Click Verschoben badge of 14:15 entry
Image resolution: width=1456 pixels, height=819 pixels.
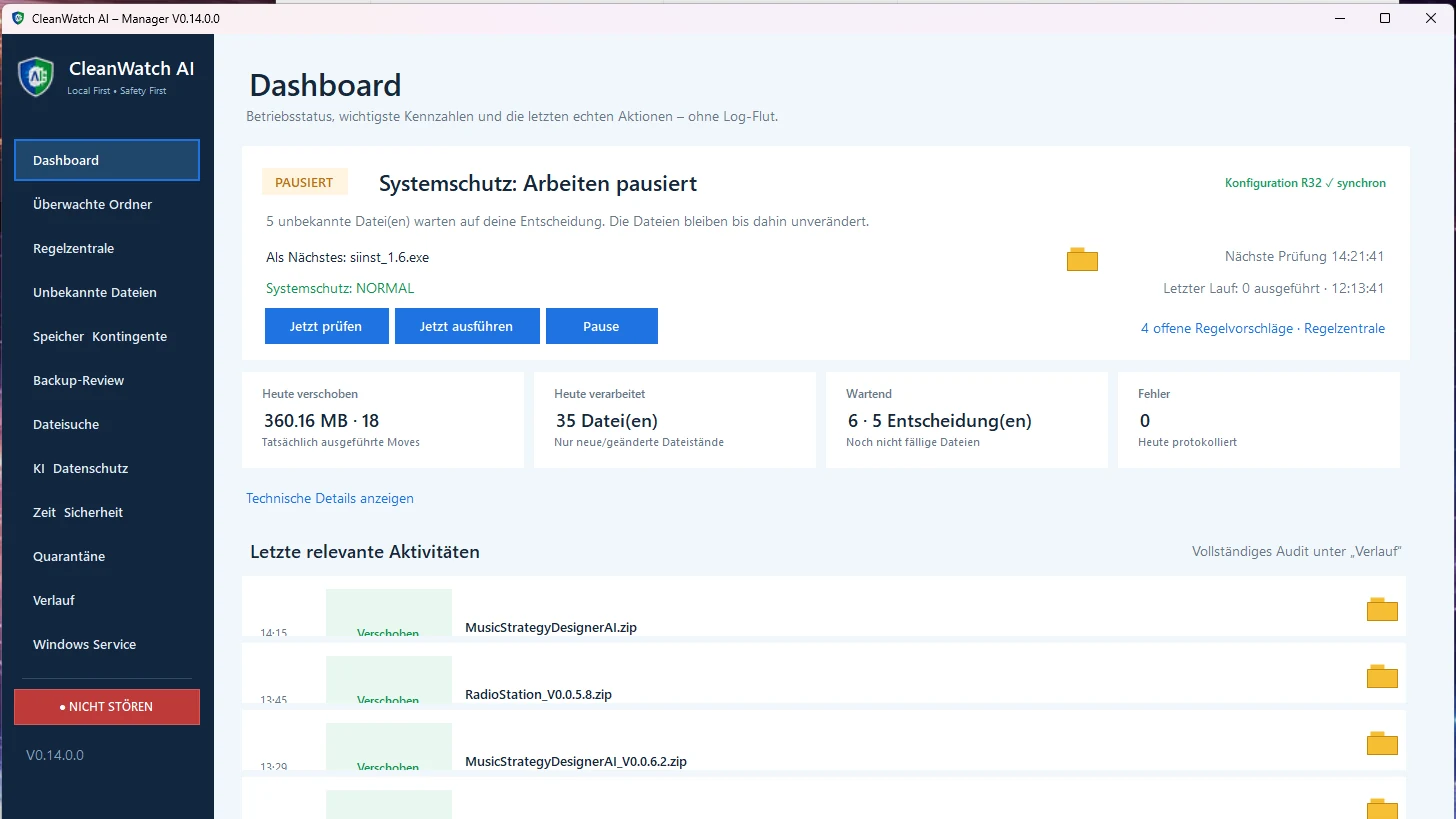pos(389,613)
